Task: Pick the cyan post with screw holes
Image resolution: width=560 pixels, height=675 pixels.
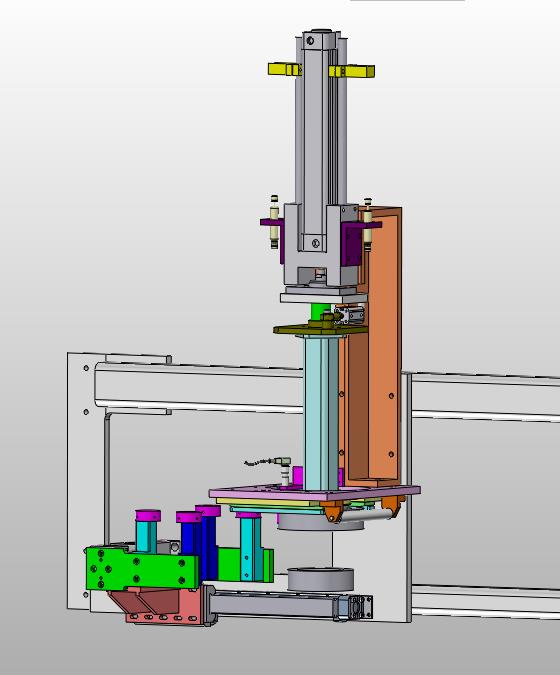Action: pos(250,547)
